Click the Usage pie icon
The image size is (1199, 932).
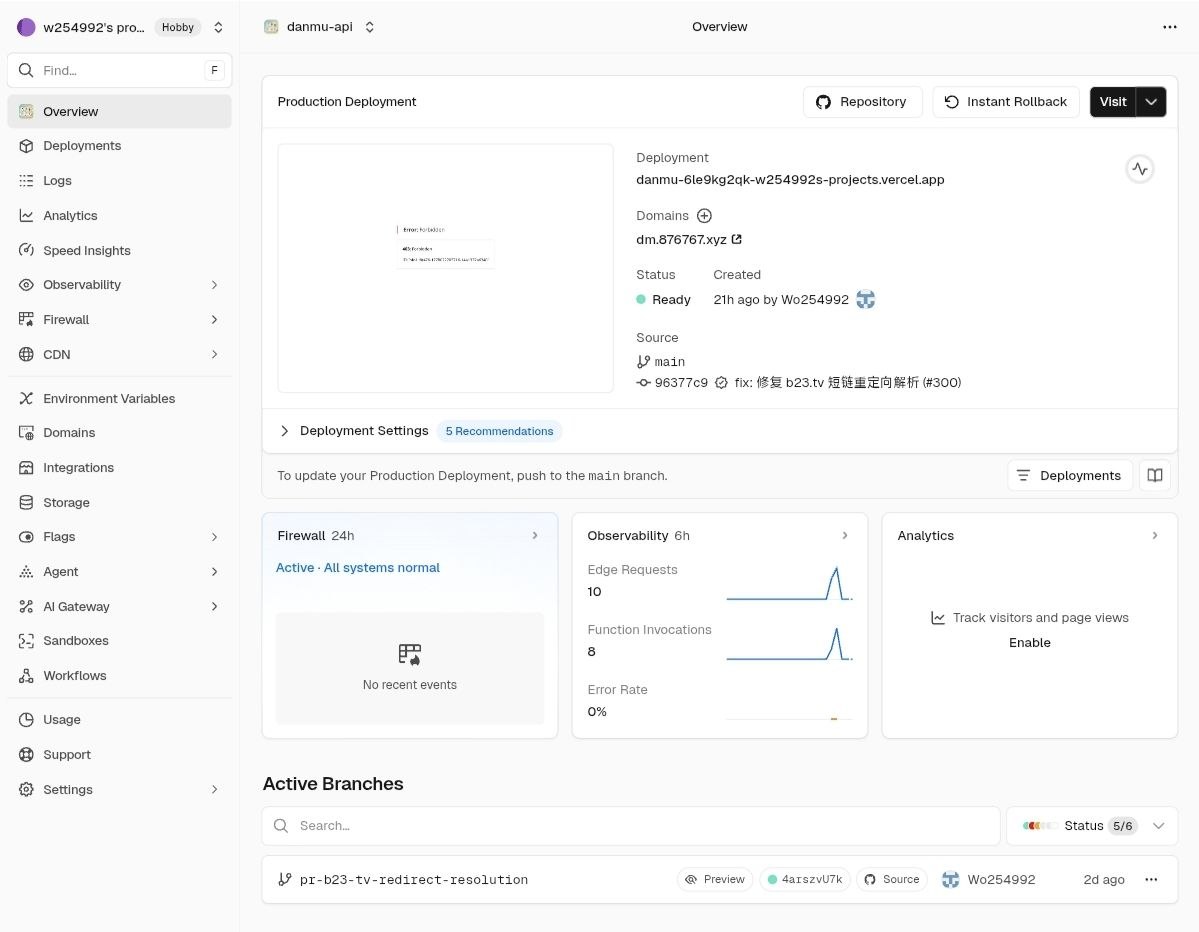[x=26, y=719]
